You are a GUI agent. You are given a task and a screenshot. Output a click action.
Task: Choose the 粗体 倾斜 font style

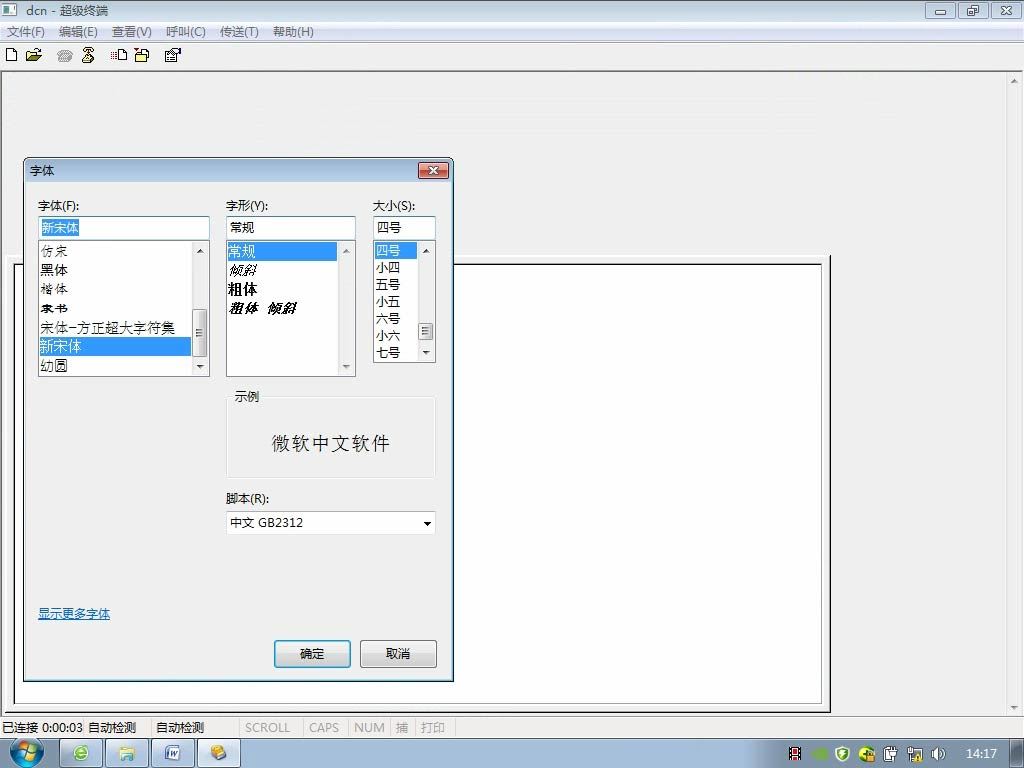click(x=282, y=308)
